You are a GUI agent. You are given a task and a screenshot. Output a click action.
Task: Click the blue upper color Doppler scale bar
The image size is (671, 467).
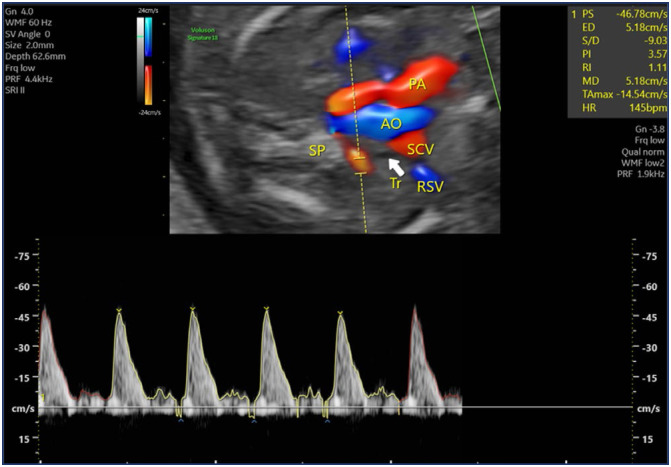(x=148, y=37)
